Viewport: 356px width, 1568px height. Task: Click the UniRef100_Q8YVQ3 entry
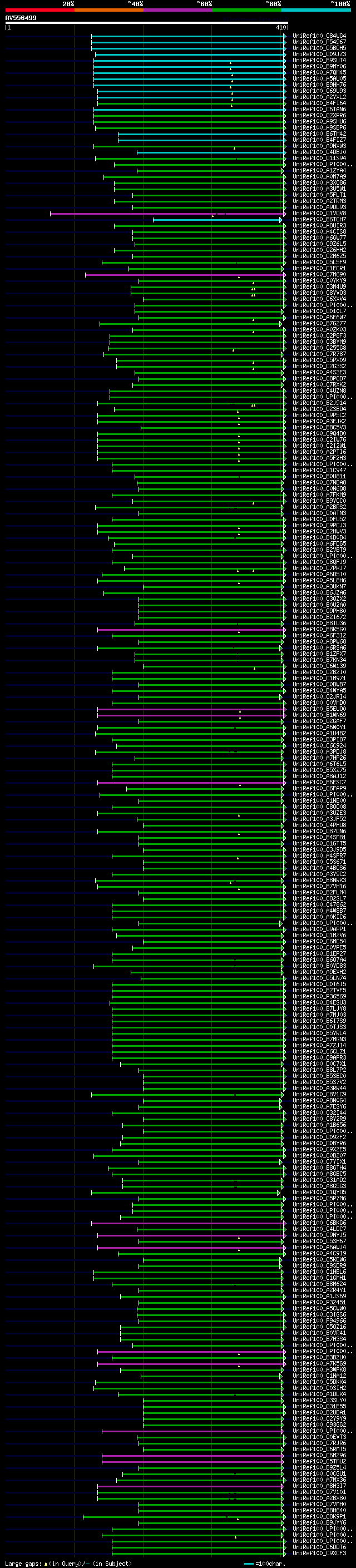[x=319, y=293]
